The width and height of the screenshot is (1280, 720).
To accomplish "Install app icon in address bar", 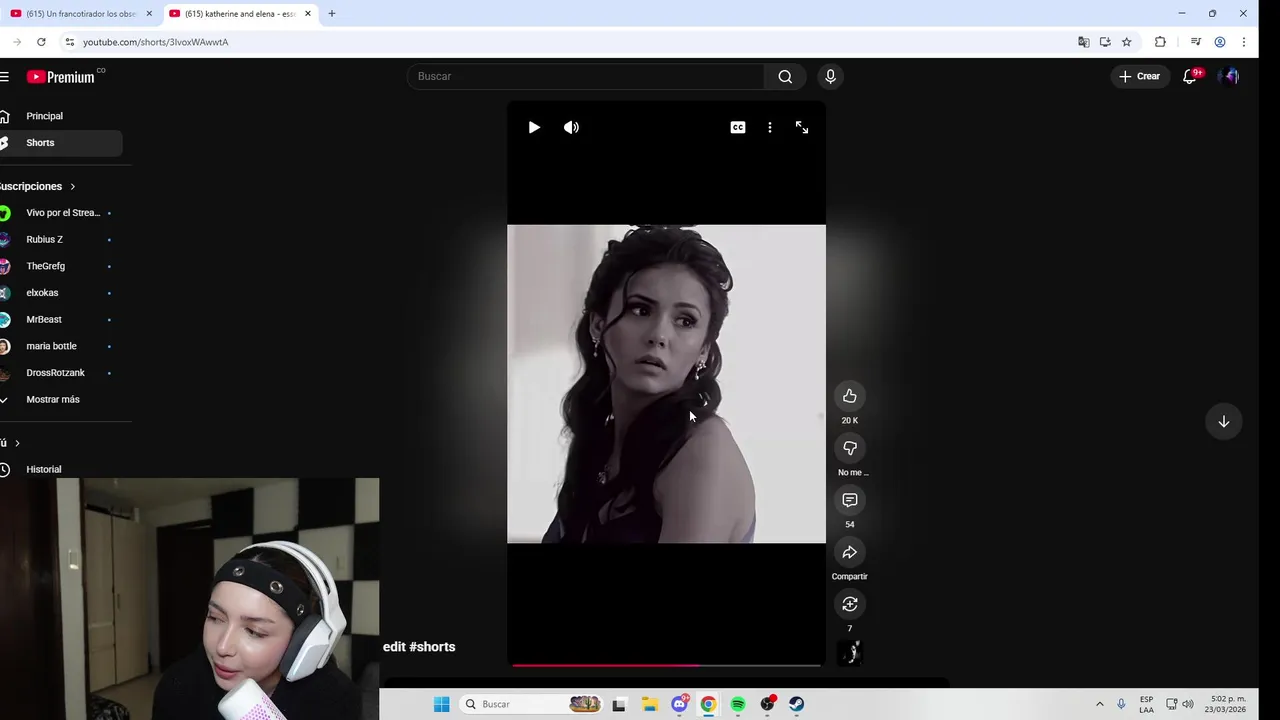I will click(1105, 42).
